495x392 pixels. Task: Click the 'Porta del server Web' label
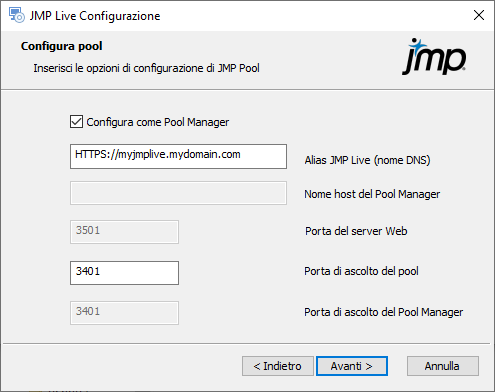point(356,231)
